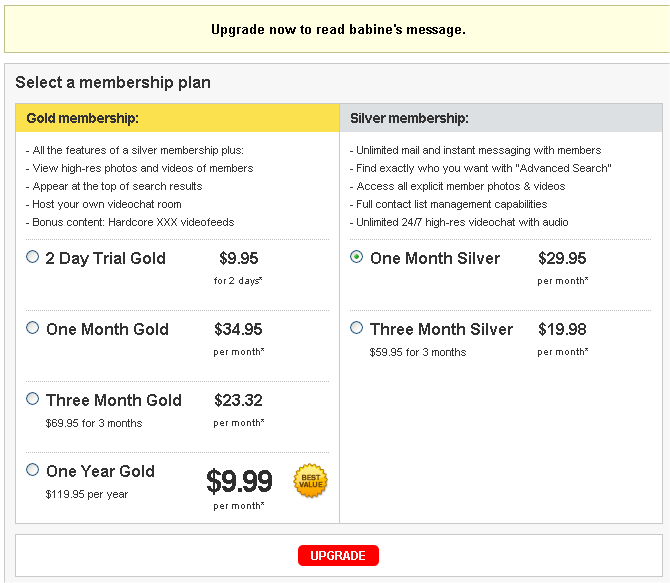Choose the One Month Gold radio option
The height and width of the screenshot is (583, 670).
point(32,328)
